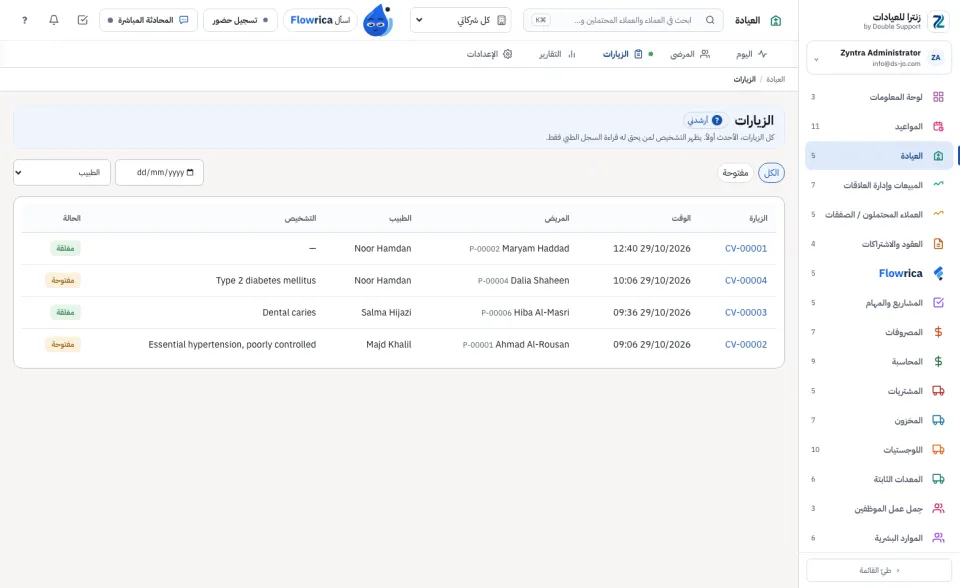Image resolution: width=960 pixels, height=588 pixels.
Task: Click the dashboard grid icon in sidebar
Action: (938, 97)
